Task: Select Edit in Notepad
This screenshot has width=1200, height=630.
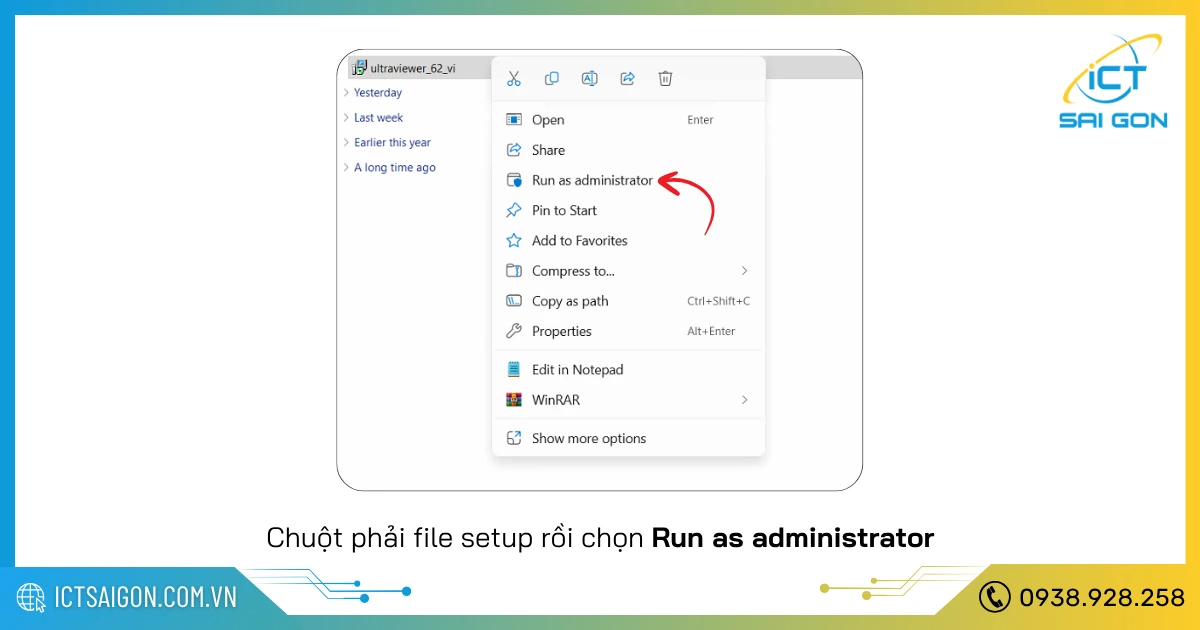Action: [x=628, y=369]
